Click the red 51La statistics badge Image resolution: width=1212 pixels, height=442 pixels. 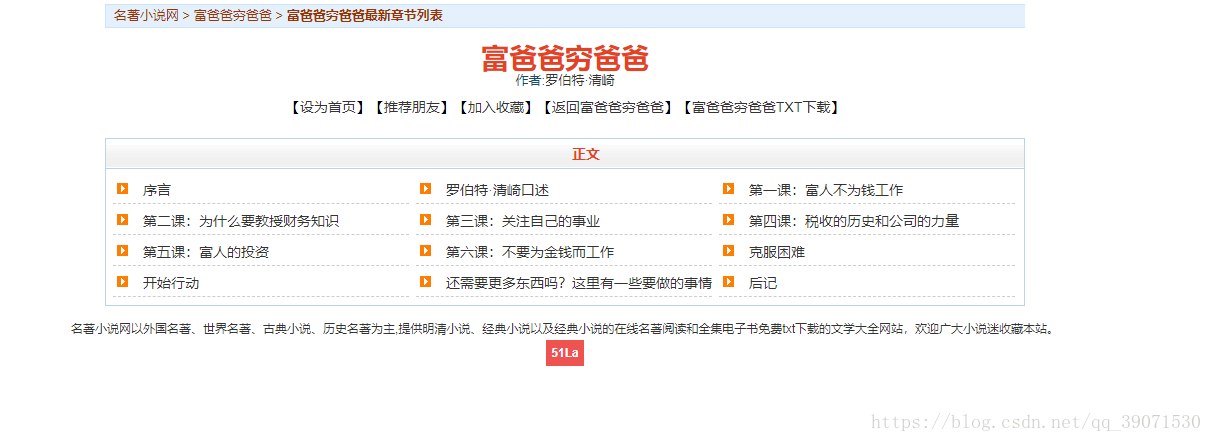(x=565, y=354)
